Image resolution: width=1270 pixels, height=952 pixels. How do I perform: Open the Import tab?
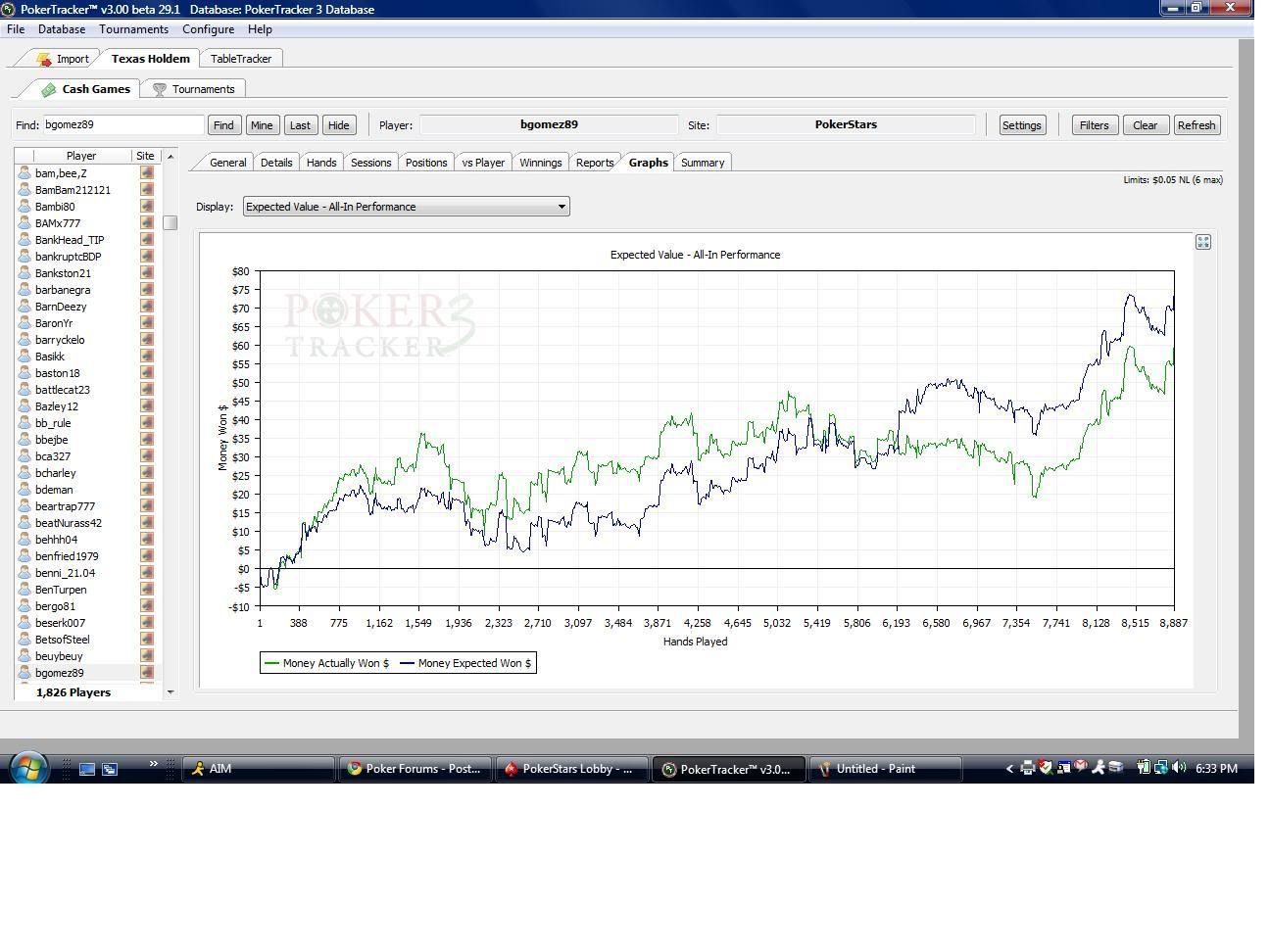(x=63, y=59)
